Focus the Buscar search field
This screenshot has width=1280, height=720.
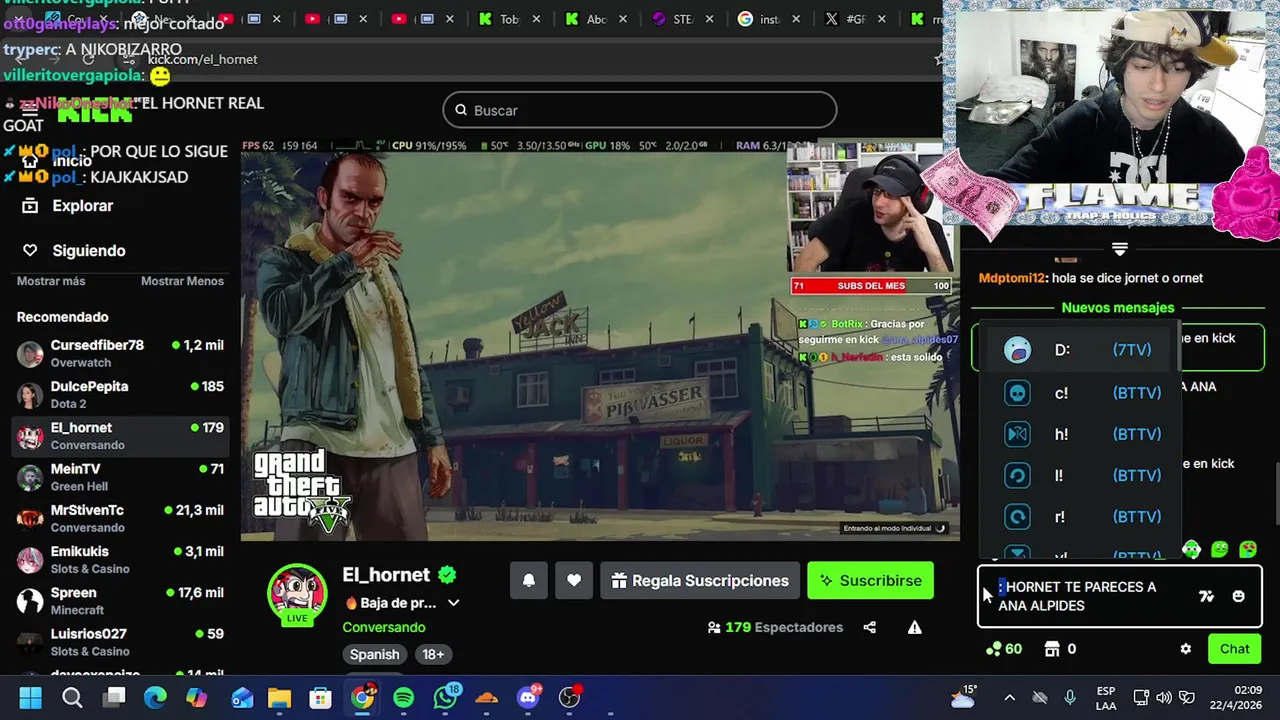640,110
